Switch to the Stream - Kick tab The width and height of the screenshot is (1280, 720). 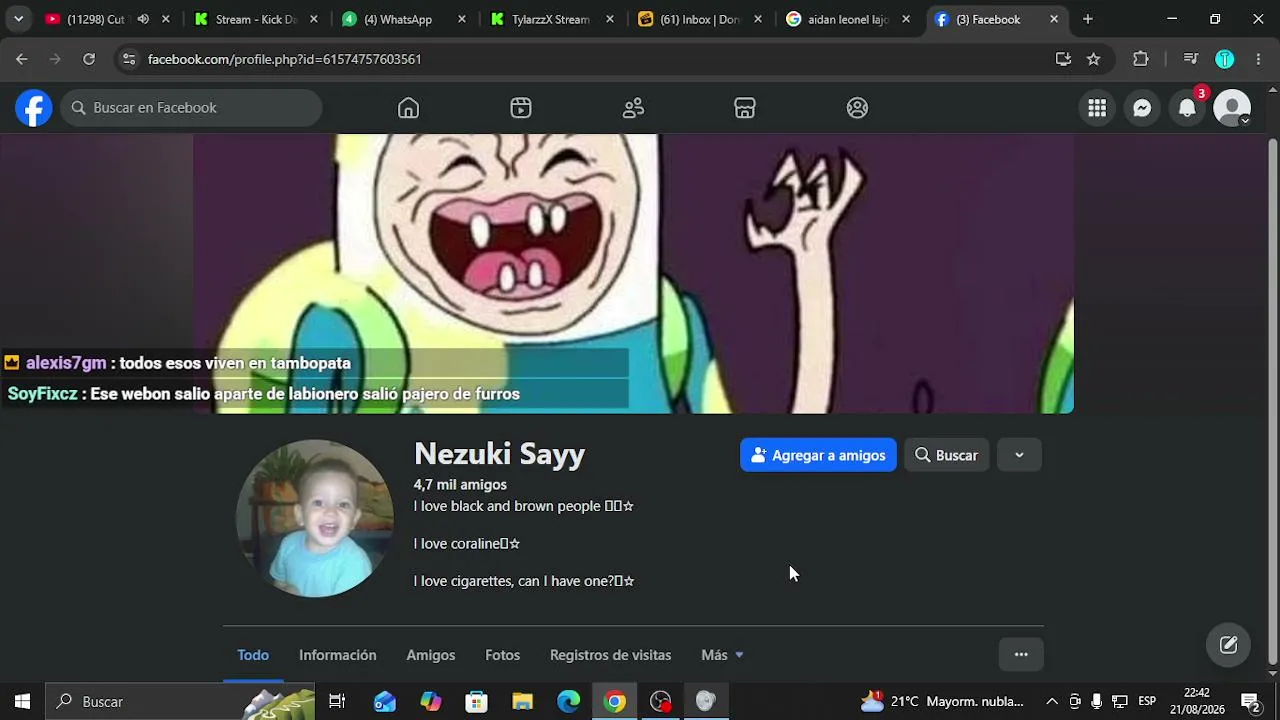(x=256, y=19)
